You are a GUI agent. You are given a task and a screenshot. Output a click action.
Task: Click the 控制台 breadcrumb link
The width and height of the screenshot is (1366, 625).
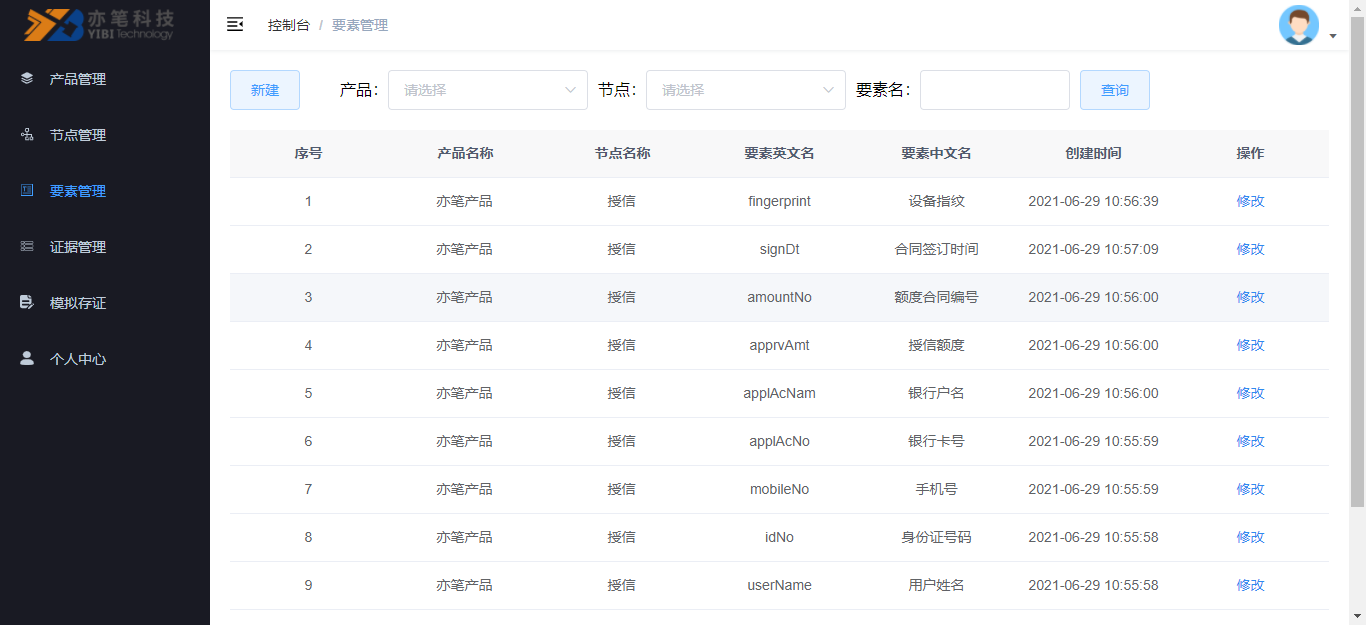point(289,25)
